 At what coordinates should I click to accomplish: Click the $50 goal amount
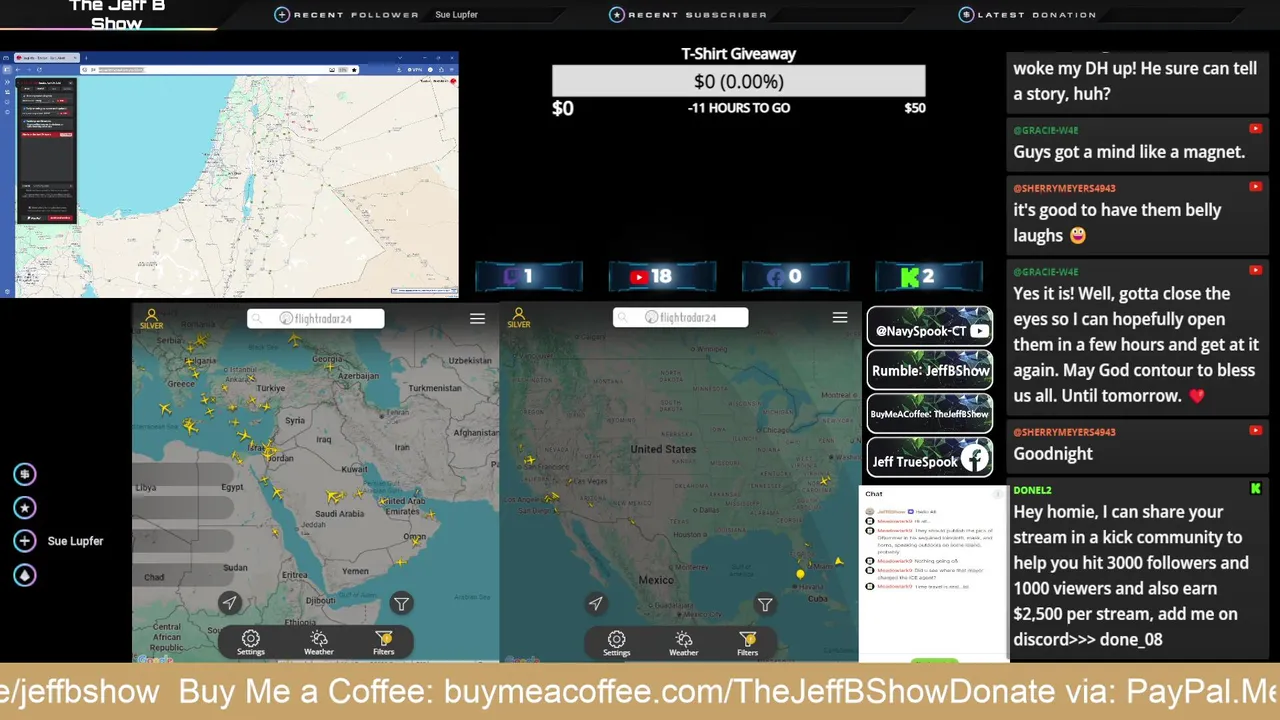(915, 108)
